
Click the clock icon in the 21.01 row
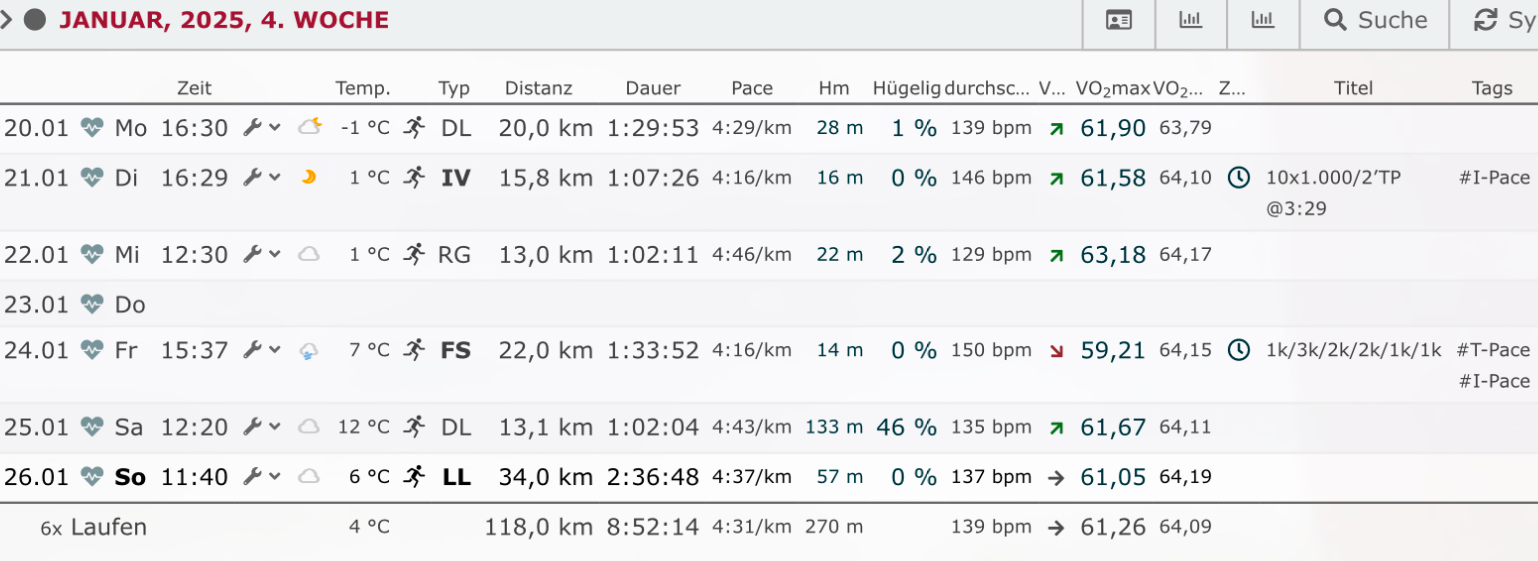[1238, 178]
